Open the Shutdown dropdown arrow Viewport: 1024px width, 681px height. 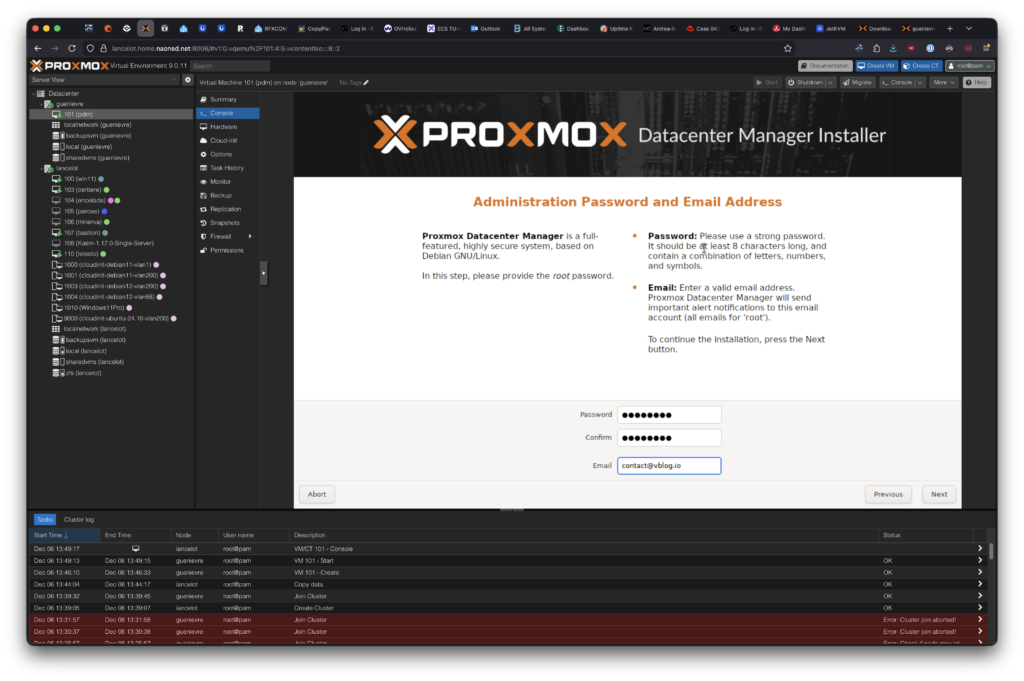coord(830,82)
